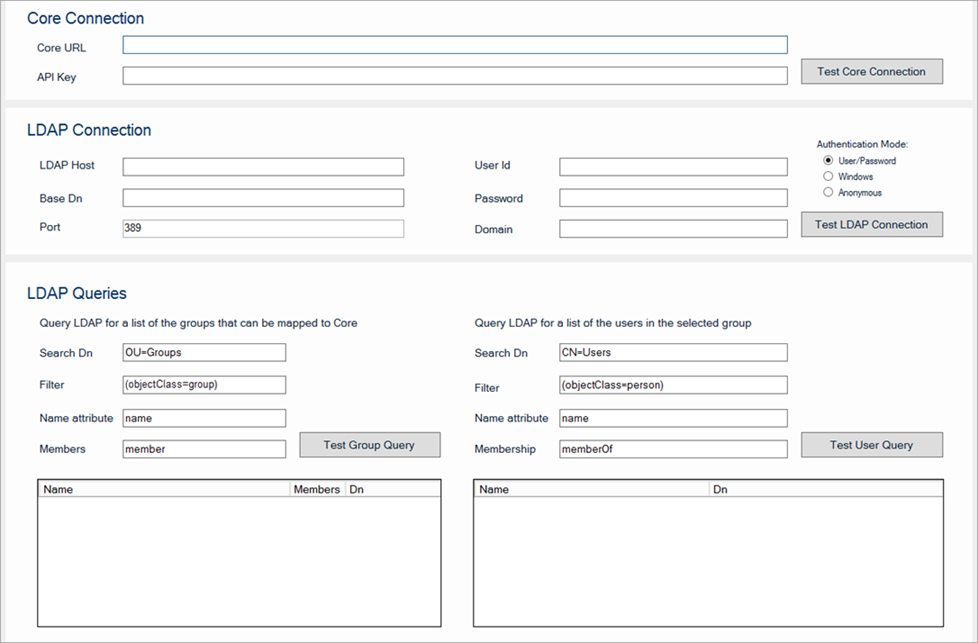Run Test User Query
This screenshot has width=978, height=643.
pos(871,445)
